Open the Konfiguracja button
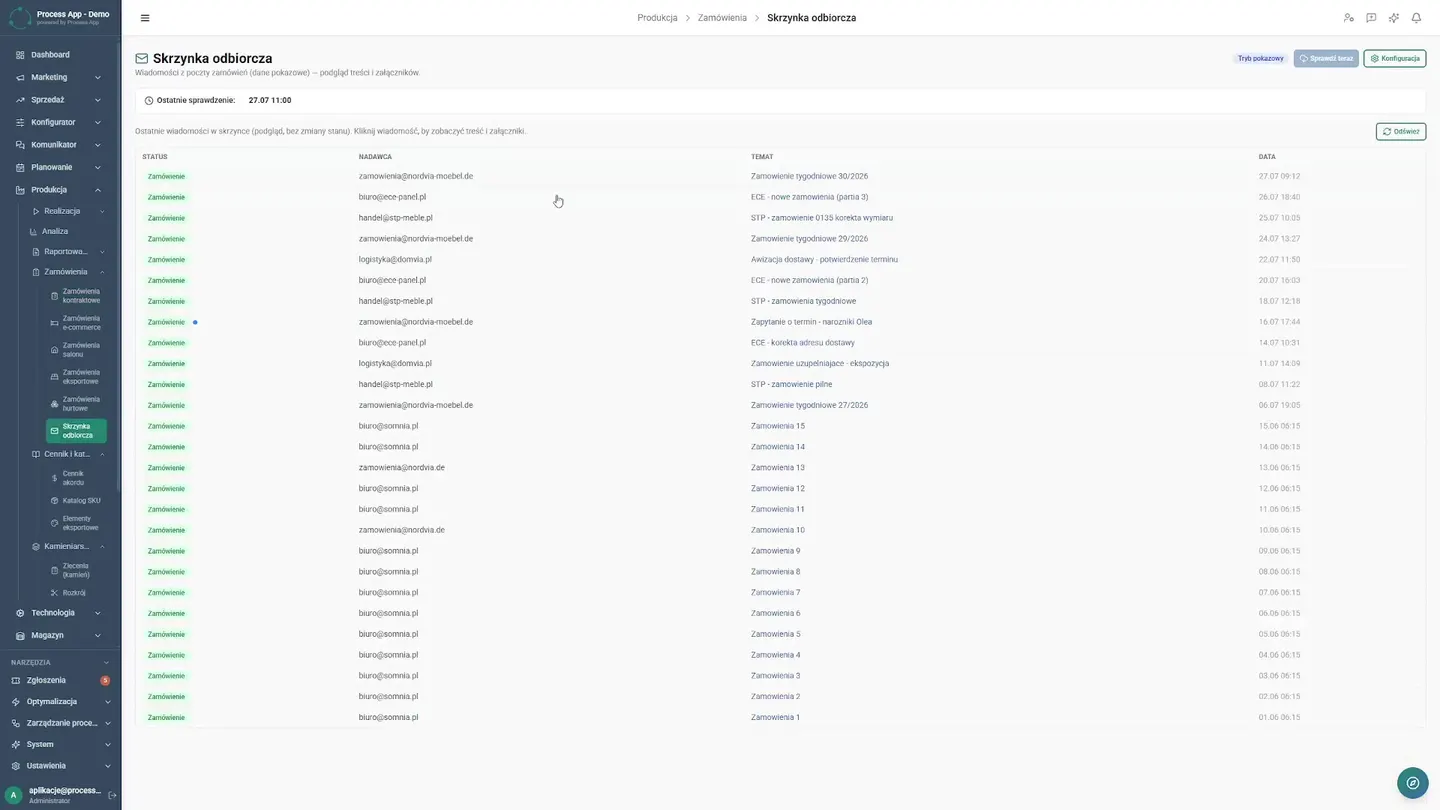This screenshot has width=1440, height=810. [1395, 58]
